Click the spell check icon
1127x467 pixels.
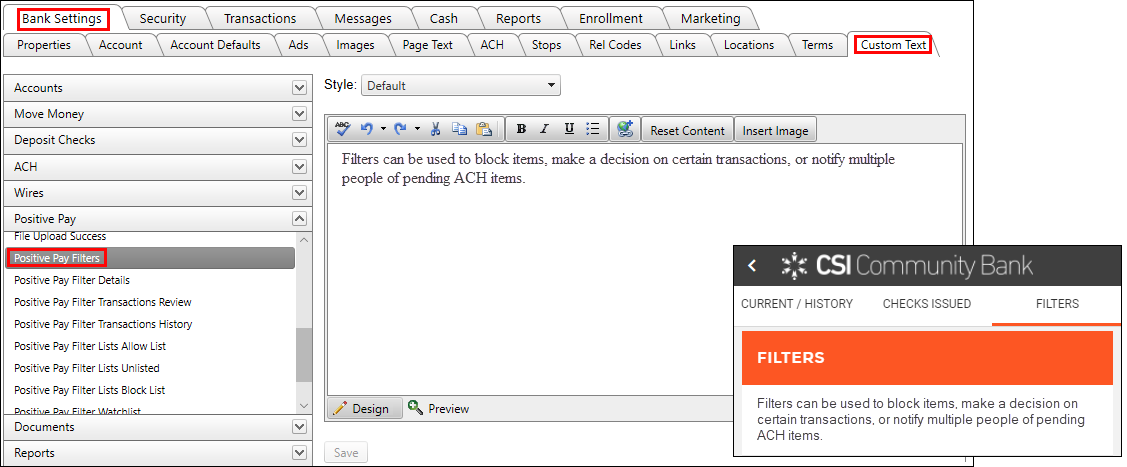click(342, 129)
